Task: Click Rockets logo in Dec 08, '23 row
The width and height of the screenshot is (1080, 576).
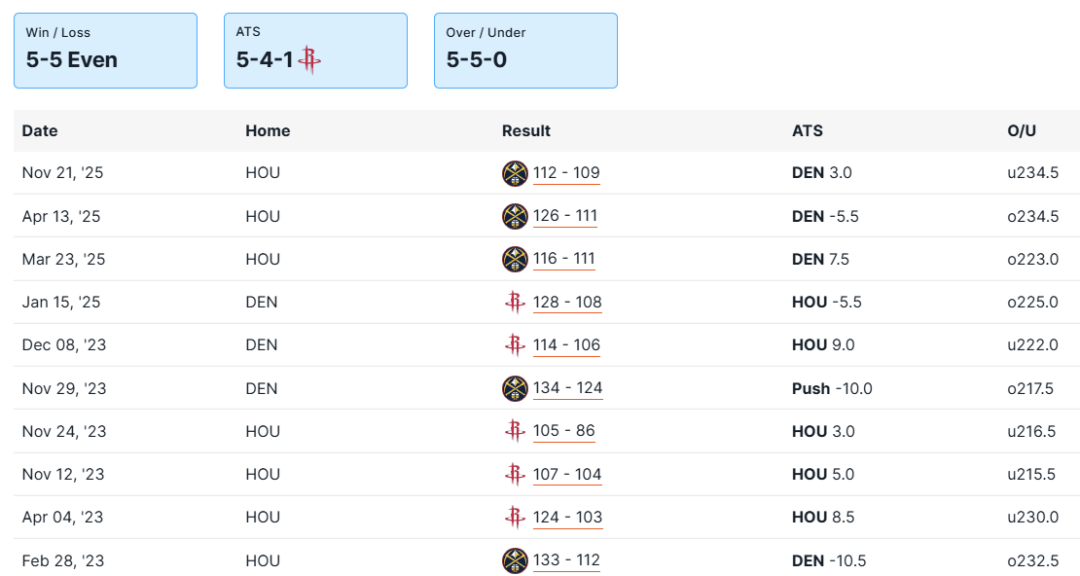Action: pyautogui.click(x=514, y=345)
